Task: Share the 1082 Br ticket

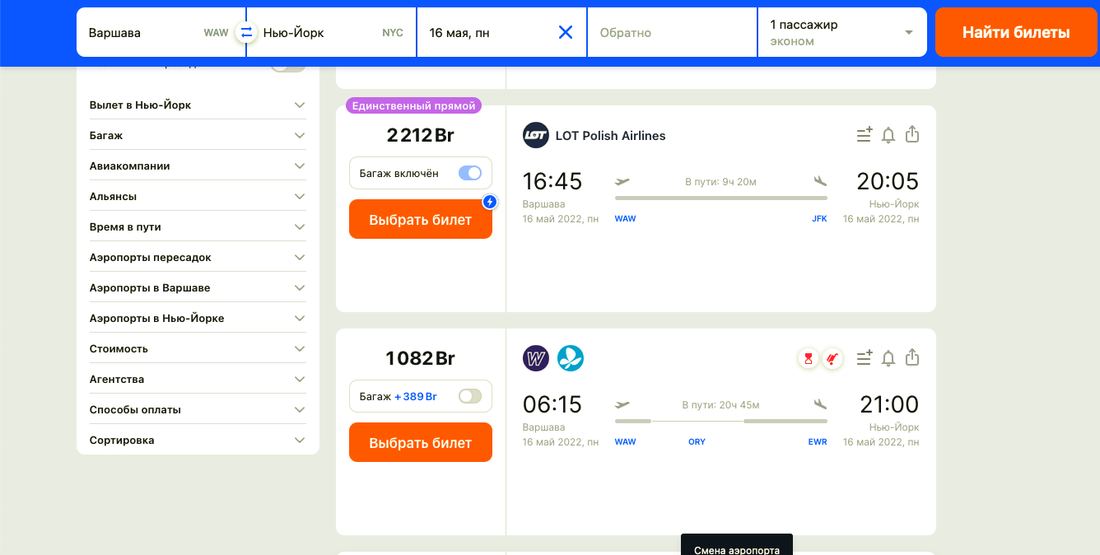Action: pos(912,358)
